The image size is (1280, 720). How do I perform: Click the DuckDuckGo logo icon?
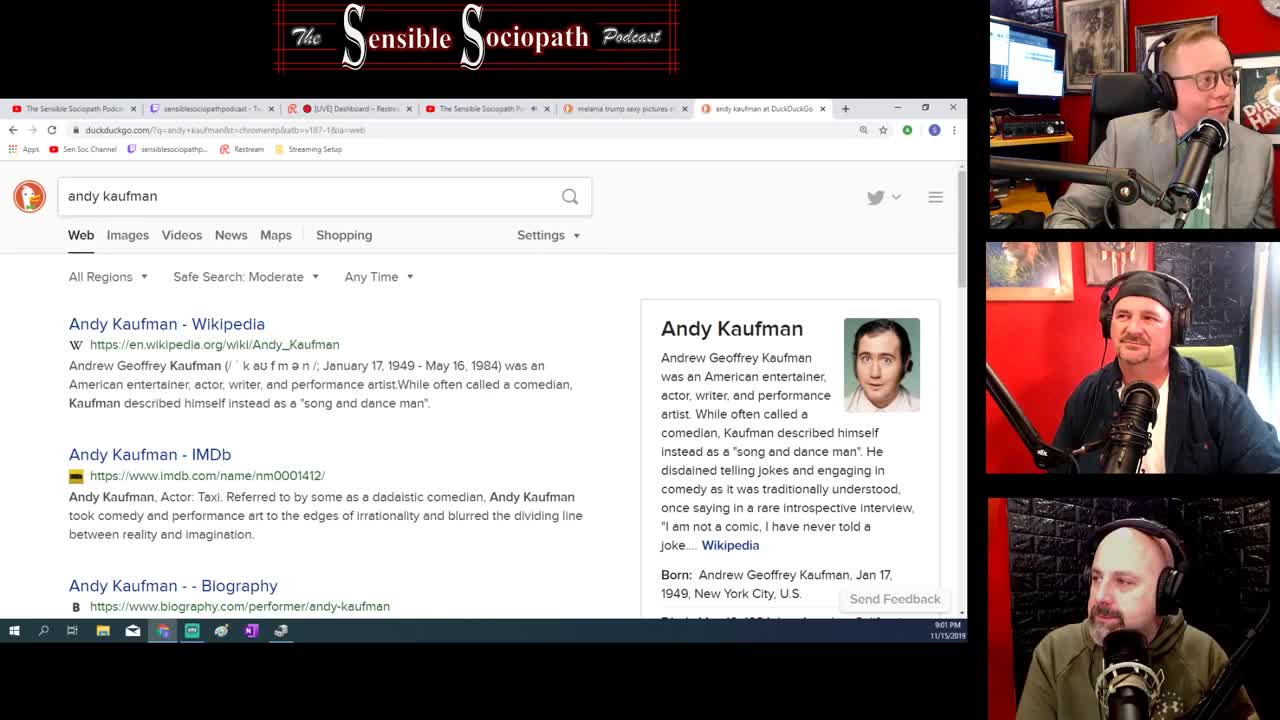[29, 196]
